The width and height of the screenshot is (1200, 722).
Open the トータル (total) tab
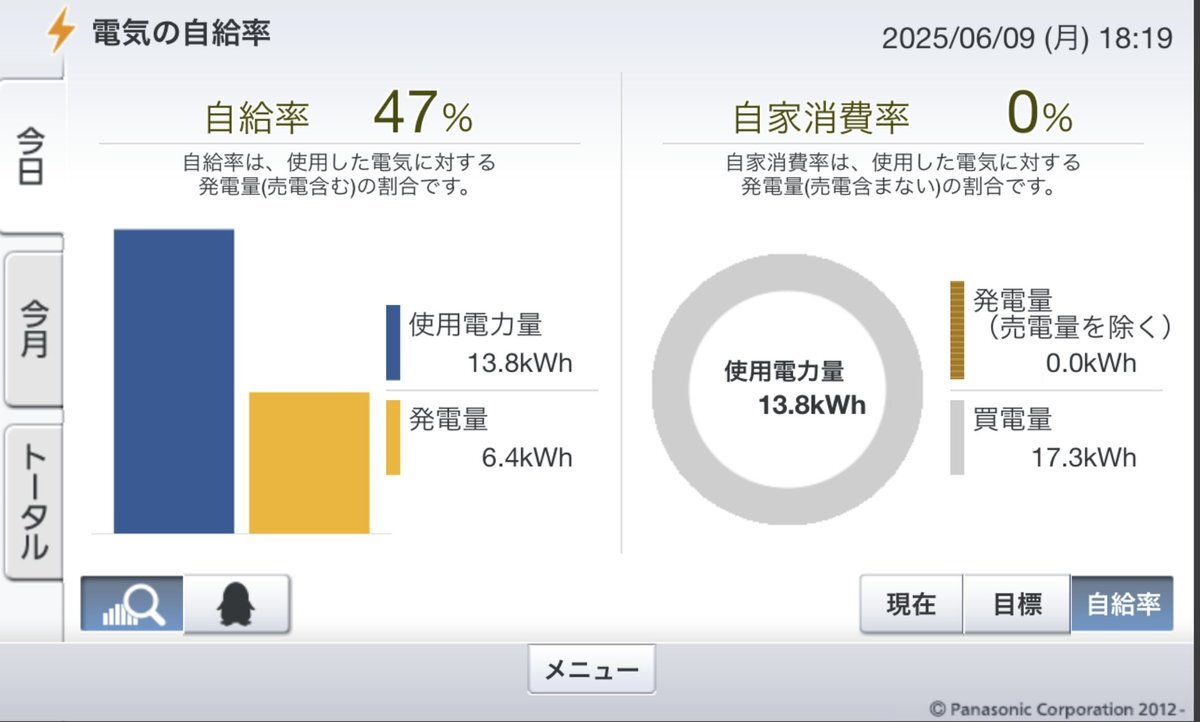pyautogui.click(x=32, y=502)
